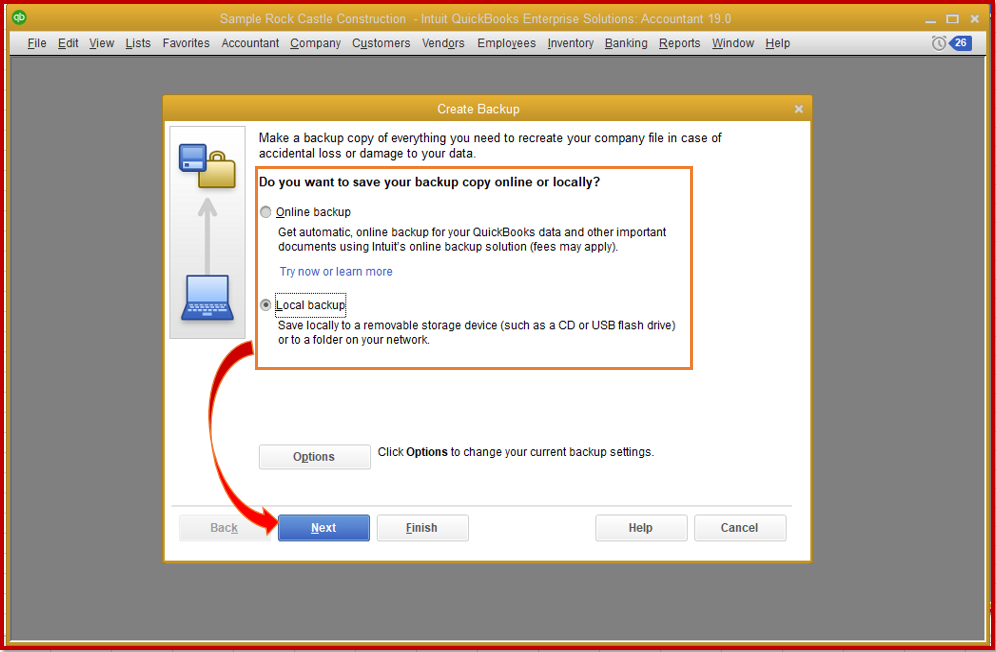
Task: Open the Window menu
Action: (x=733, y=43)
